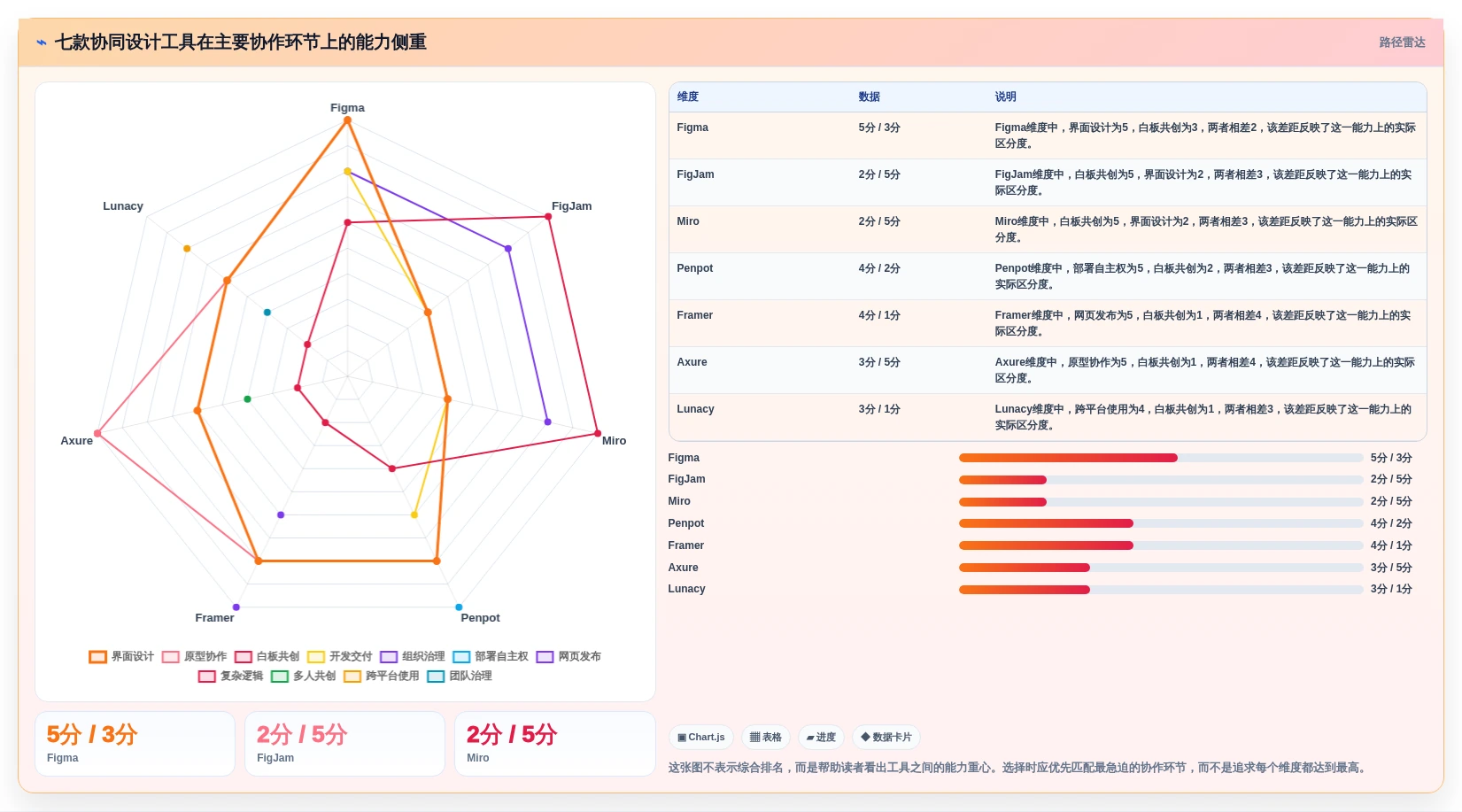The image size is (1462, 812).
Task: Click the "2分 / 5分" value beside the FigJam progress bar
Action: (x=1391, y=479)
